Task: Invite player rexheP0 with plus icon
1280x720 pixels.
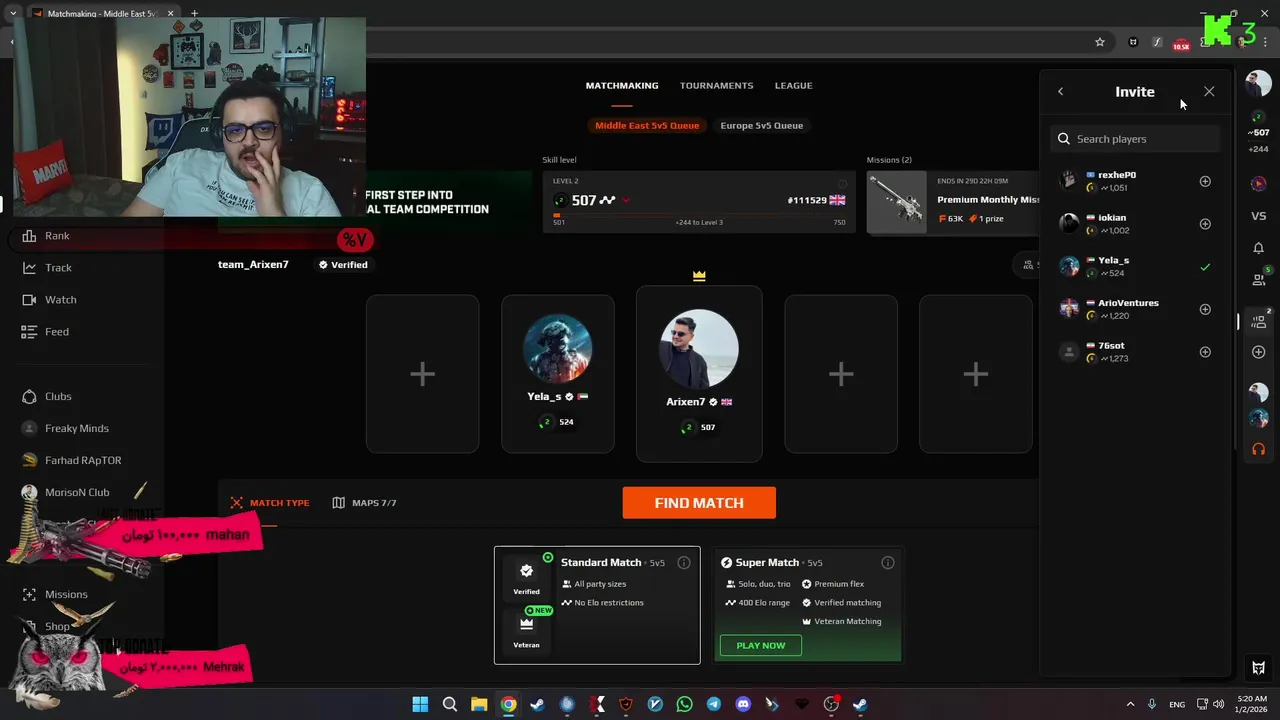Action: tap(1205, 181)
